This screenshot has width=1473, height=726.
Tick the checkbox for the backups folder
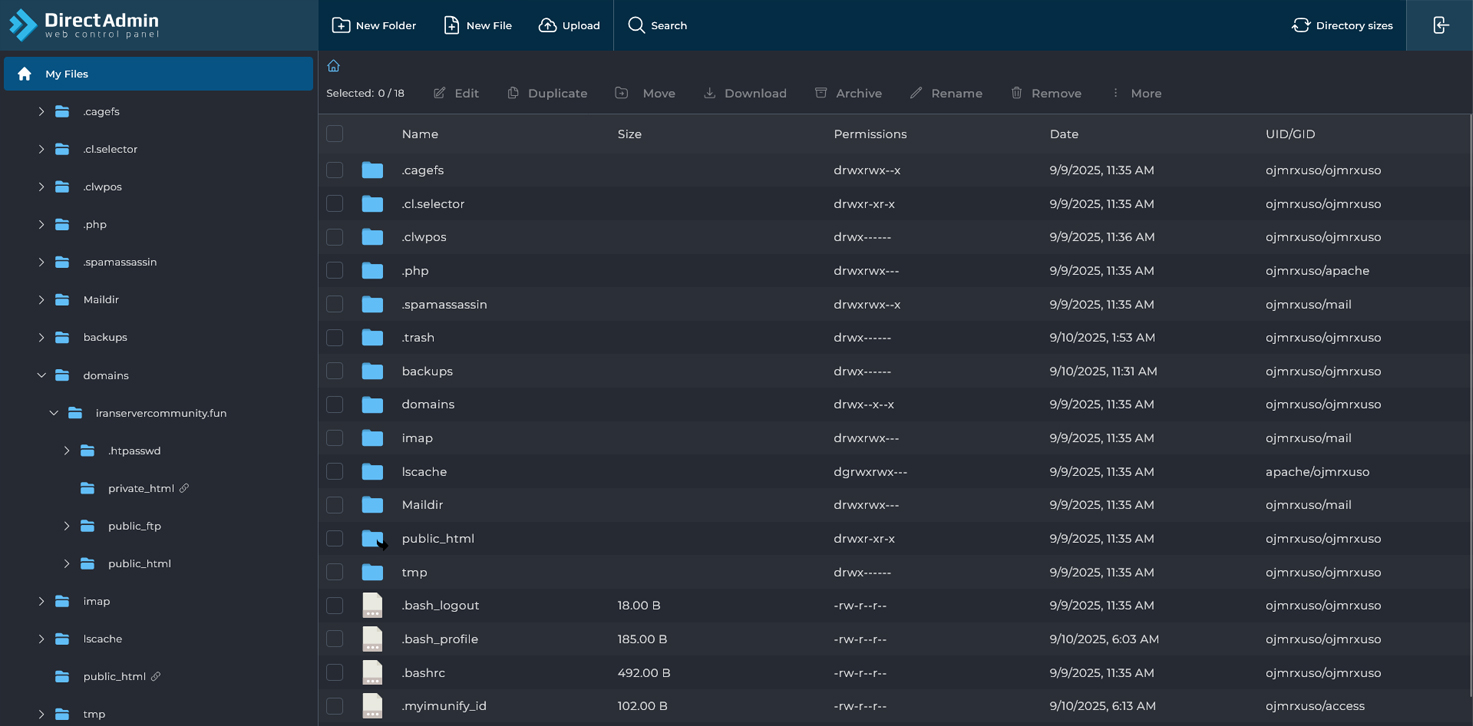[334, 371]
